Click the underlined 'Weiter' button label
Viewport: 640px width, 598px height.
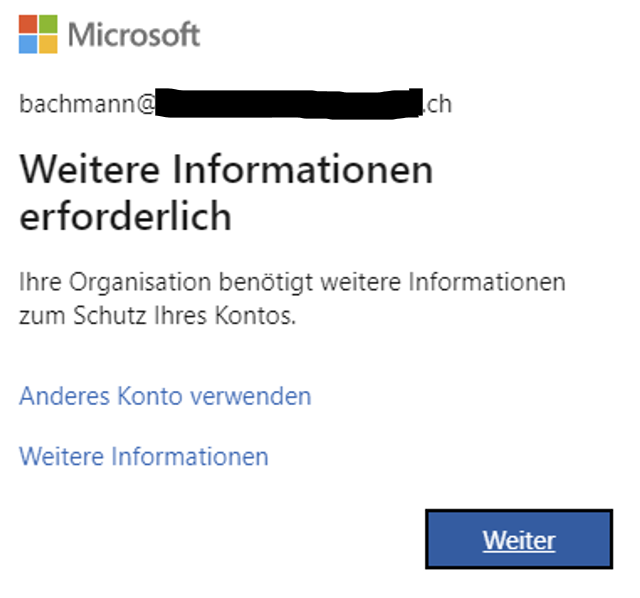[x=519, y=540]
